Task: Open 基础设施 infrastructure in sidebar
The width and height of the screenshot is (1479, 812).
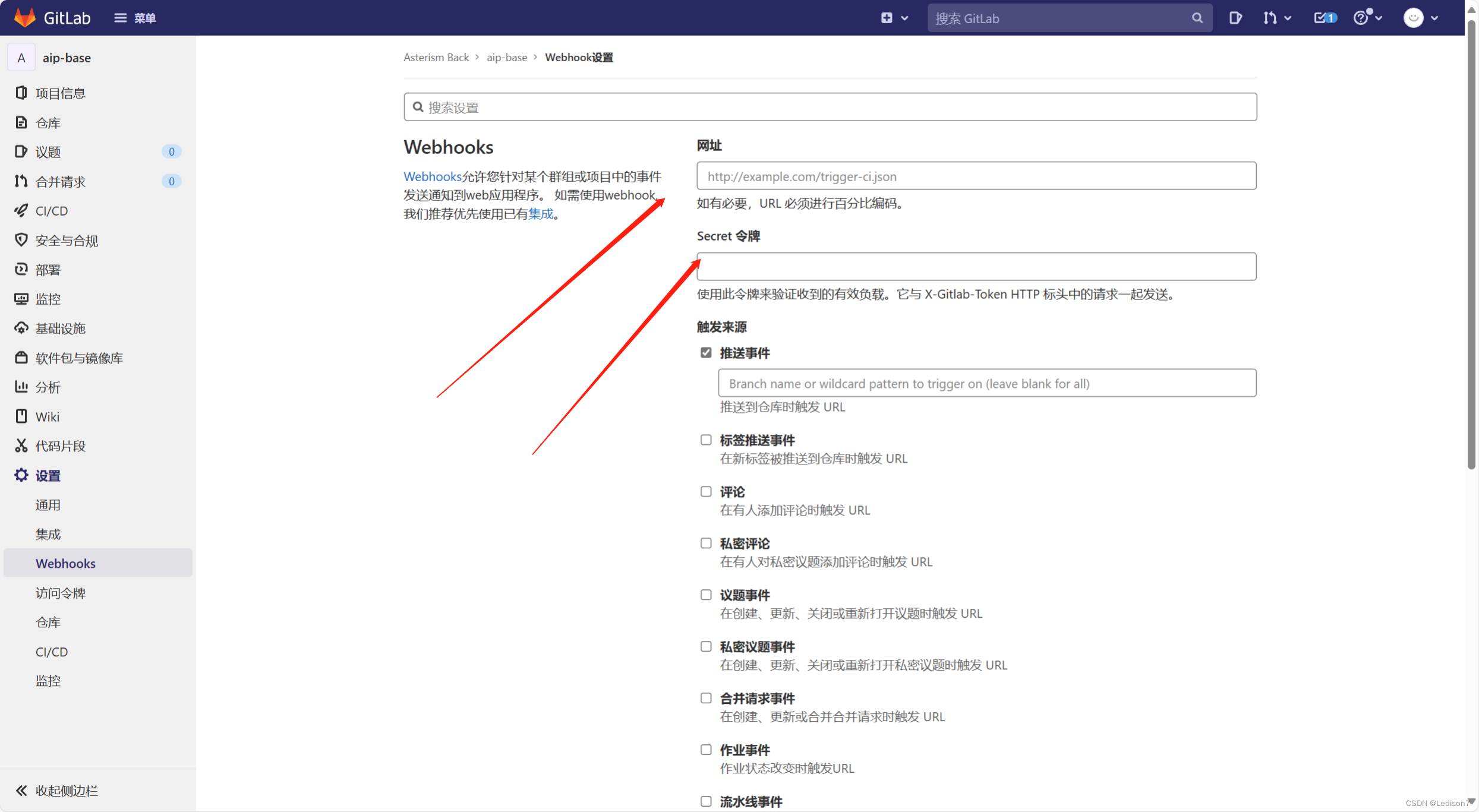Action: click(60, 328)
